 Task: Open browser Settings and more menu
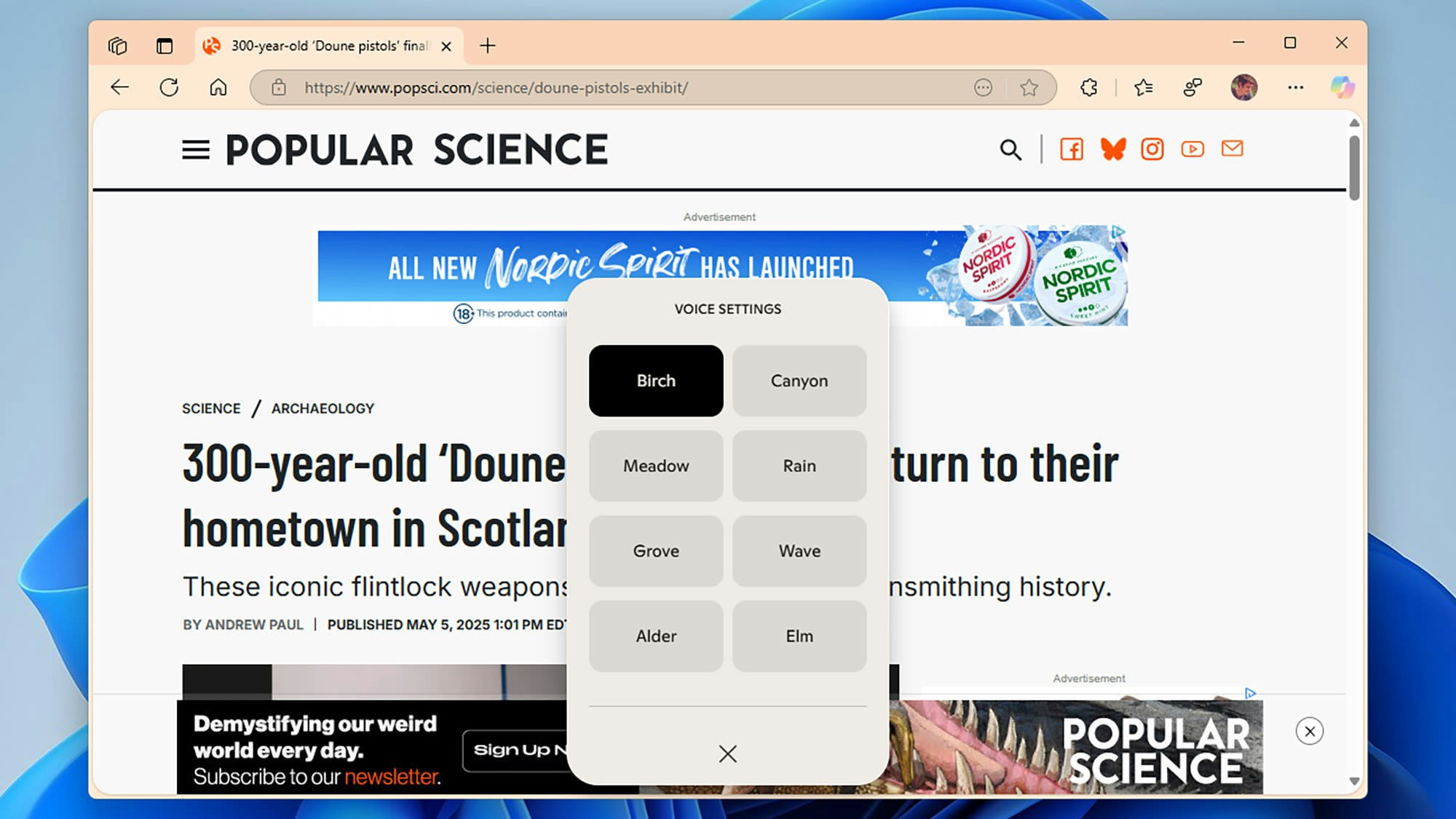tap(1295, 88)
